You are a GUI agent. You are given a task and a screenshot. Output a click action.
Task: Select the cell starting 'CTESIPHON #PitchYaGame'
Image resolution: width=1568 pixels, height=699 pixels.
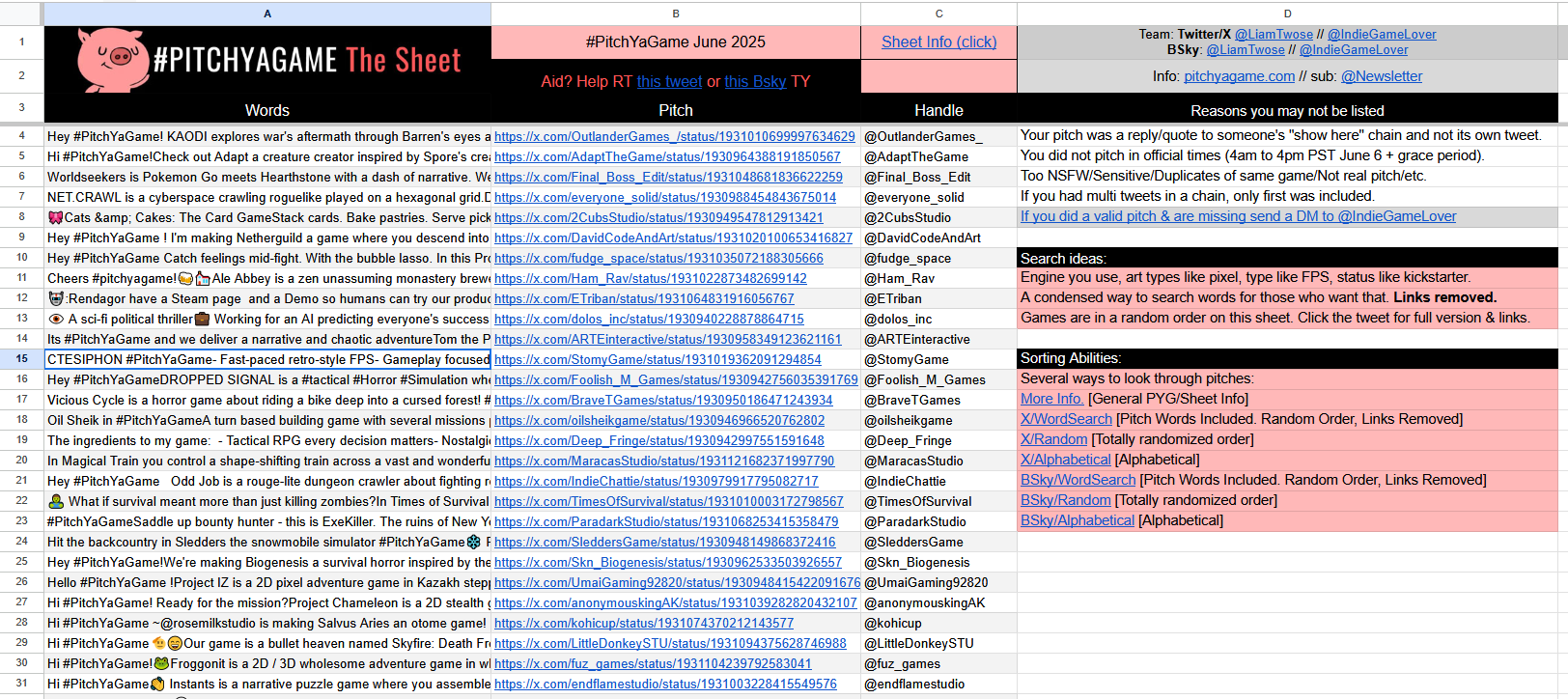[267, 359]
